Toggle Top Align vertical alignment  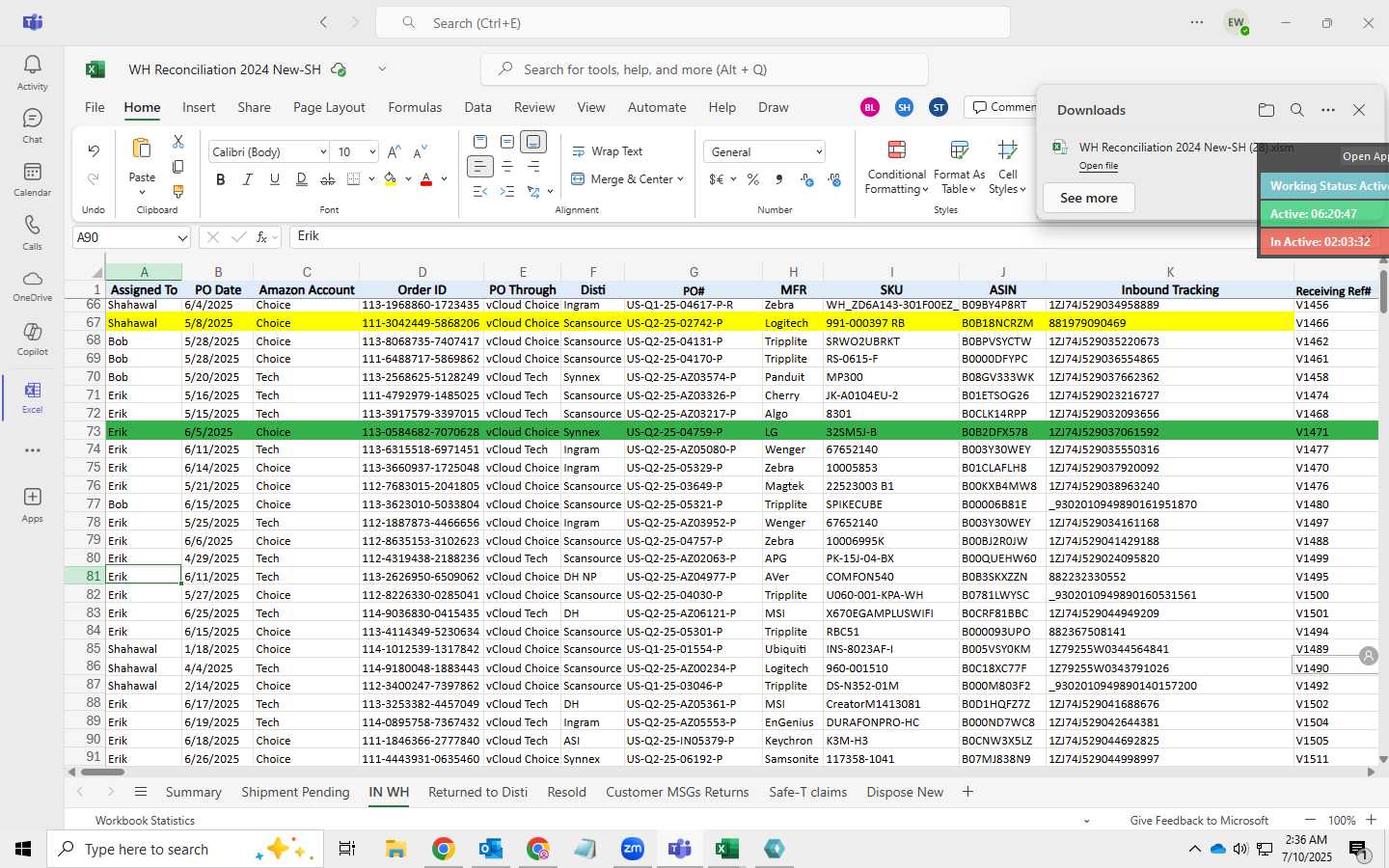(x=480, y=142)
